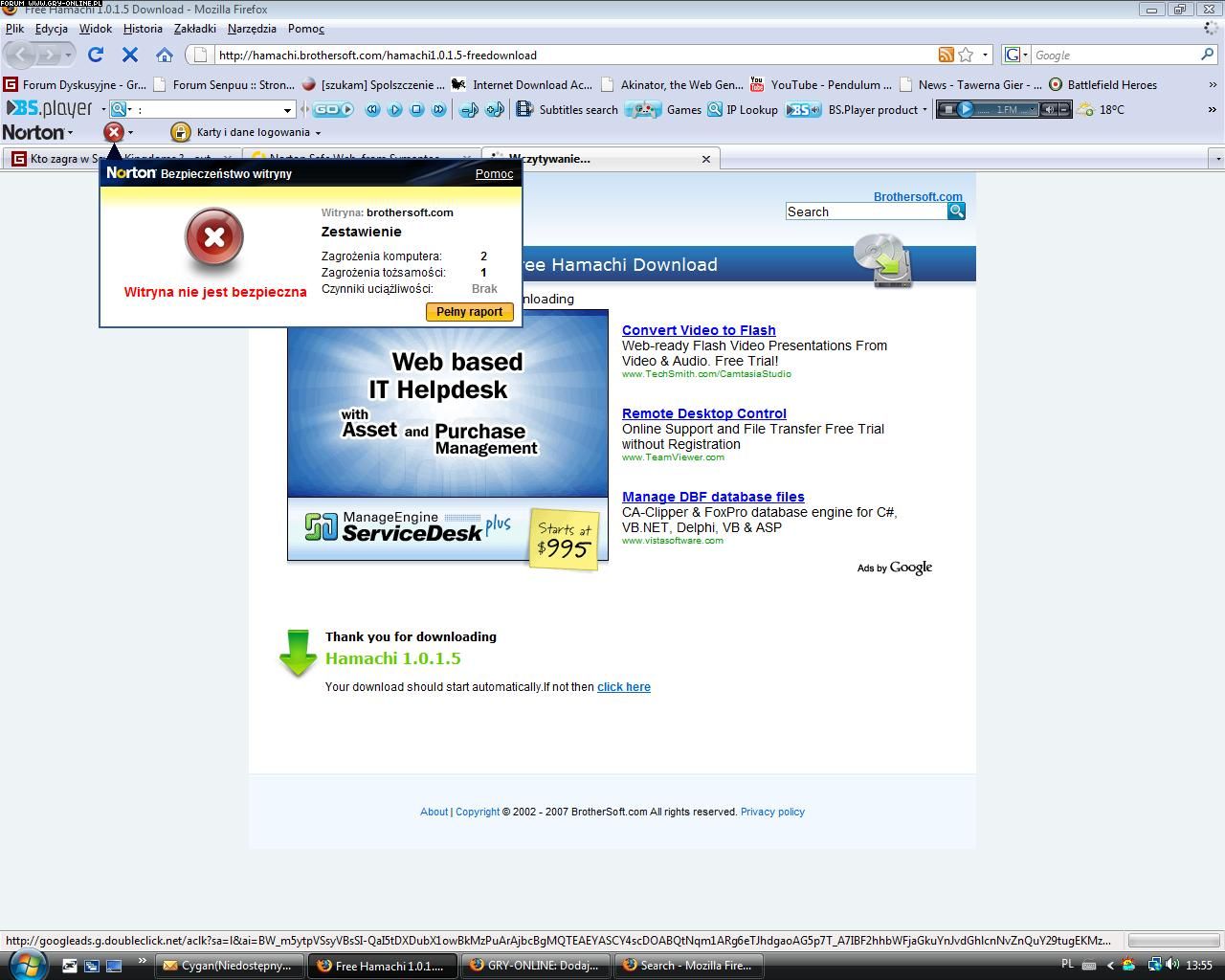This screenshot has height=980, width=1225.
Task: Start the 1.FM radio play button
Action: click(x=966, y=110)
